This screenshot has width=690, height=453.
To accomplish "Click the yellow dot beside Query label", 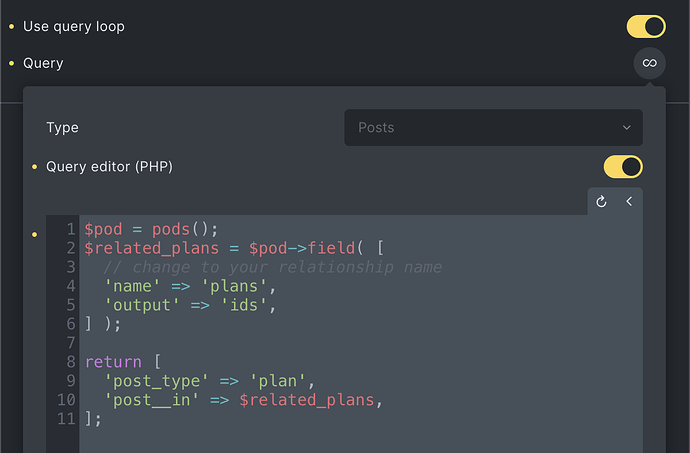I will pyautogui.click(x=11, y=63).
